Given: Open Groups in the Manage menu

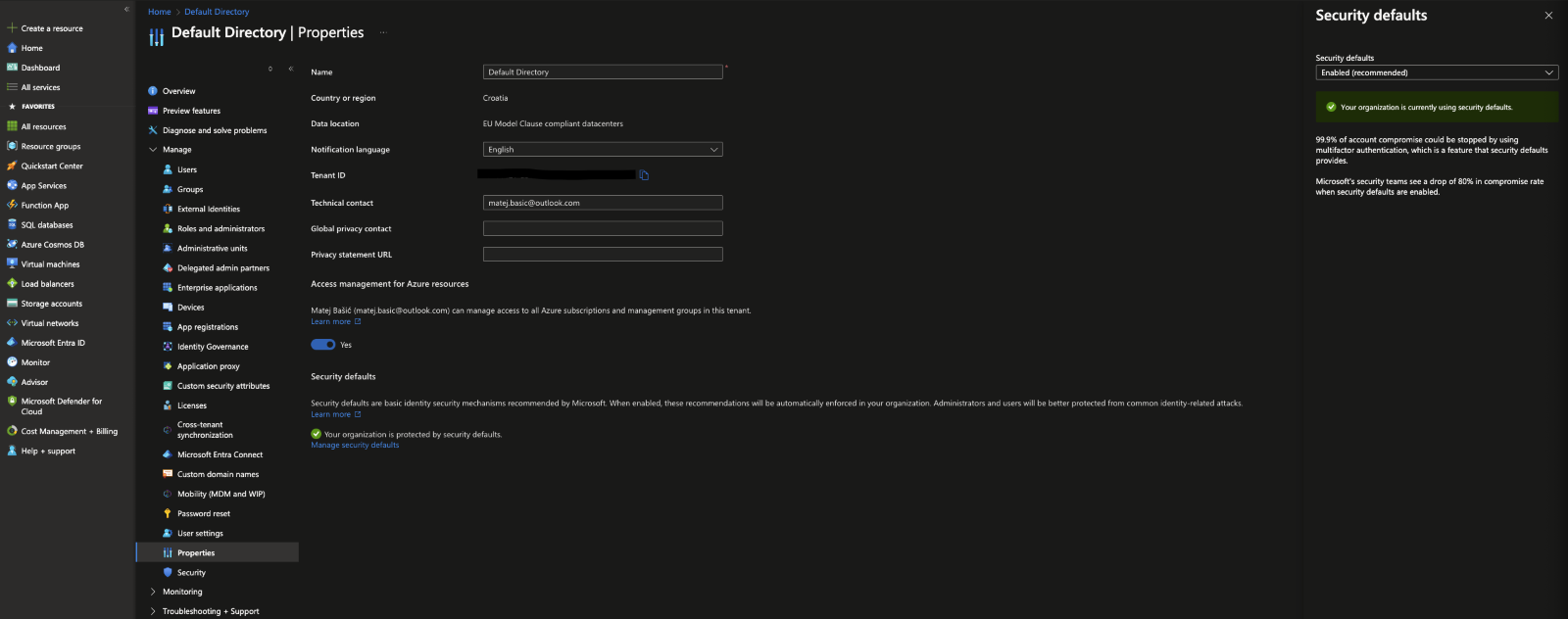Looking at the screenshot, I should coord(190,189).
